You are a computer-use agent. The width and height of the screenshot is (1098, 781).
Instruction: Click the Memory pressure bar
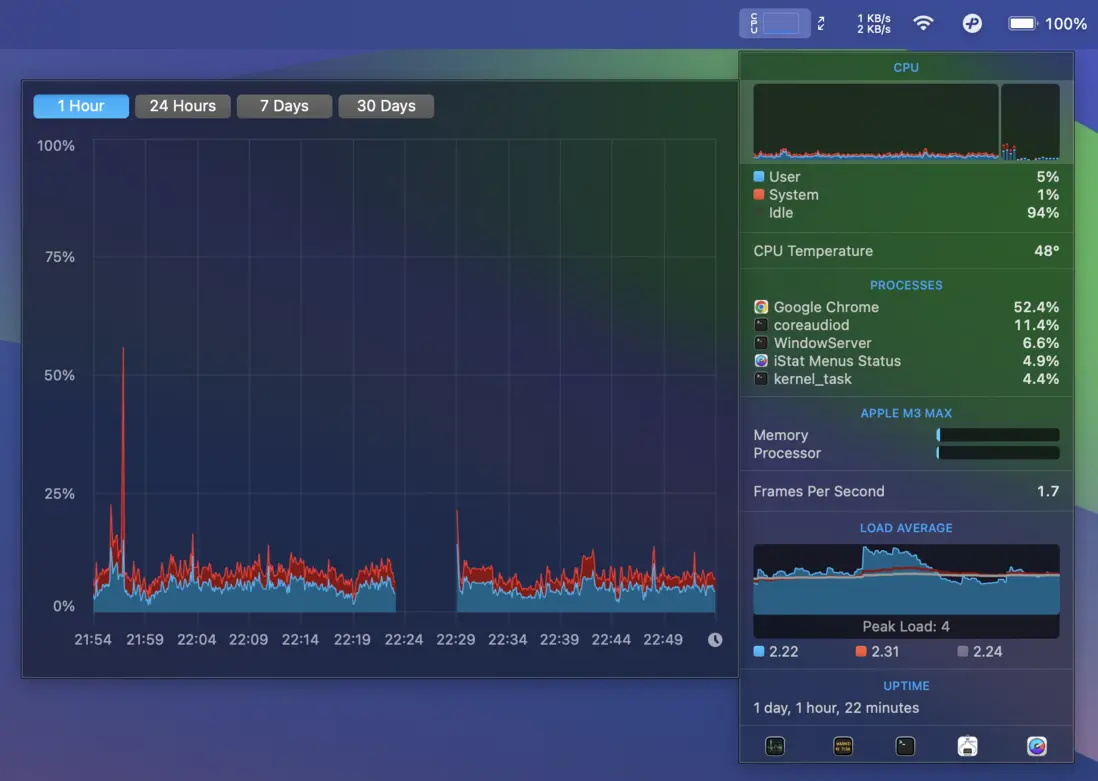click(x=998, y=435)
